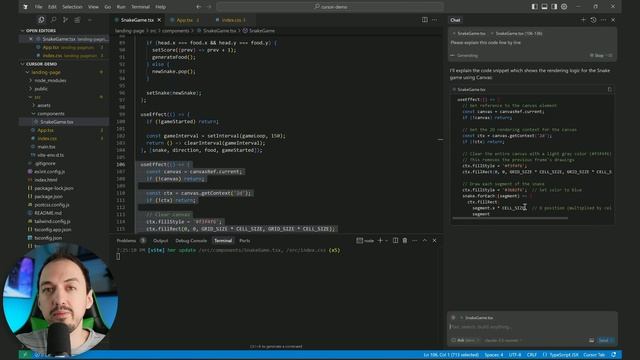The image size is (640, 360).
Task: Open new terminal dropdown arrow
Action: pyautogui.click(x=386, y=240)
